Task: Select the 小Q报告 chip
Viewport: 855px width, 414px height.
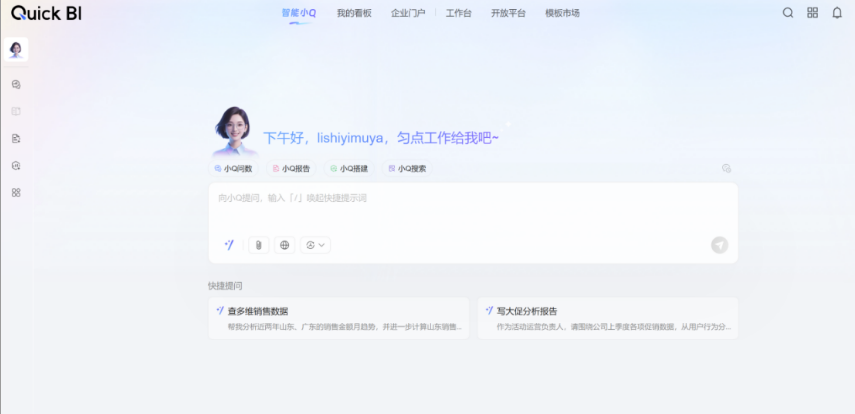Action: pyautogui.click(x=291, y=169)
